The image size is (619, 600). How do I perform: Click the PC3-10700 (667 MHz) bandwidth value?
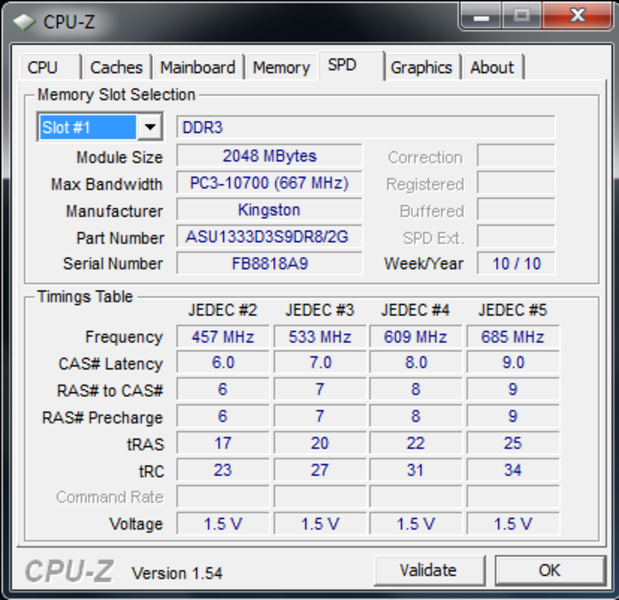tap(269, 183)
